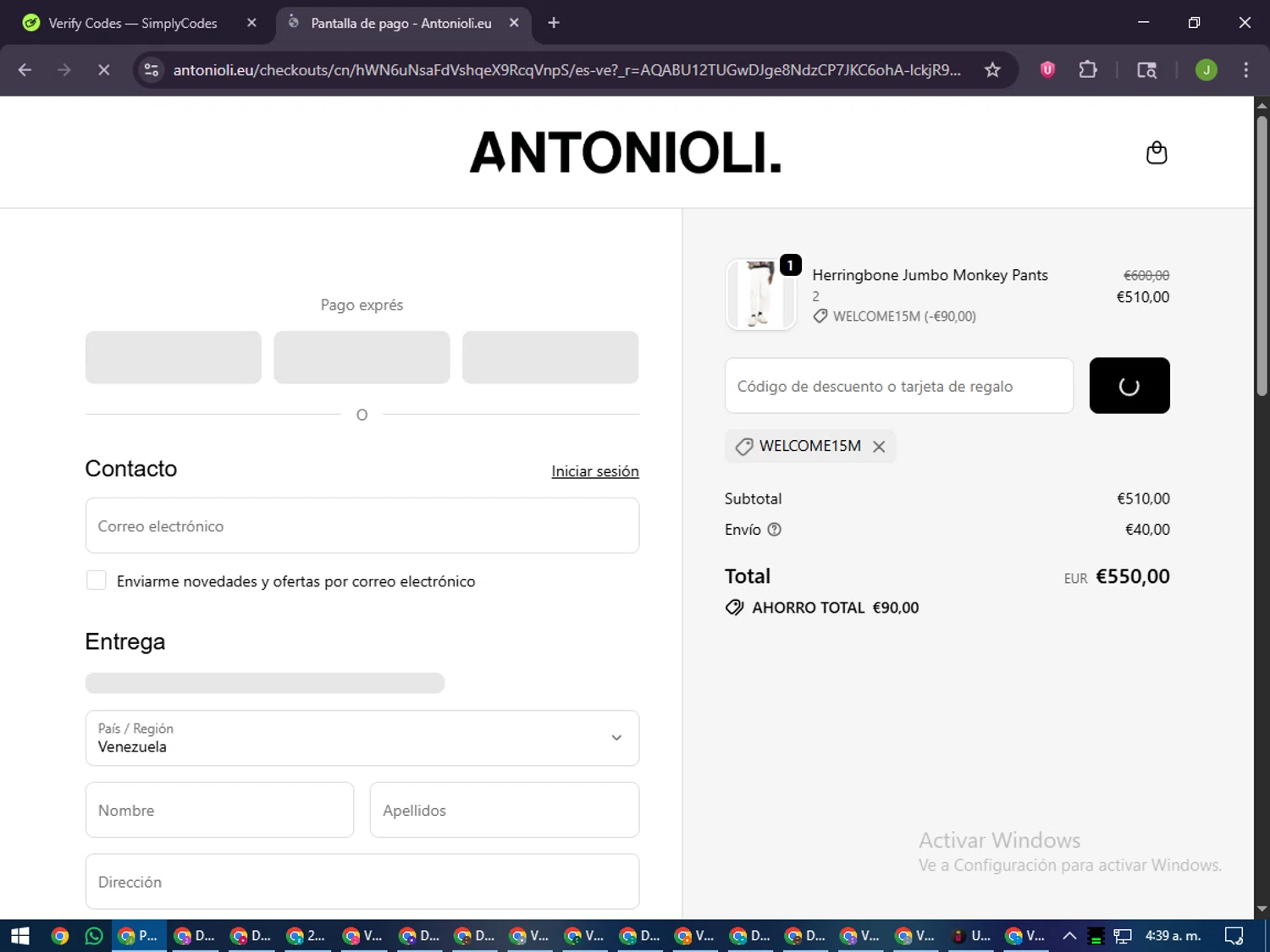
Task: Click the address bar URL
Action: (x=566, y=70)
